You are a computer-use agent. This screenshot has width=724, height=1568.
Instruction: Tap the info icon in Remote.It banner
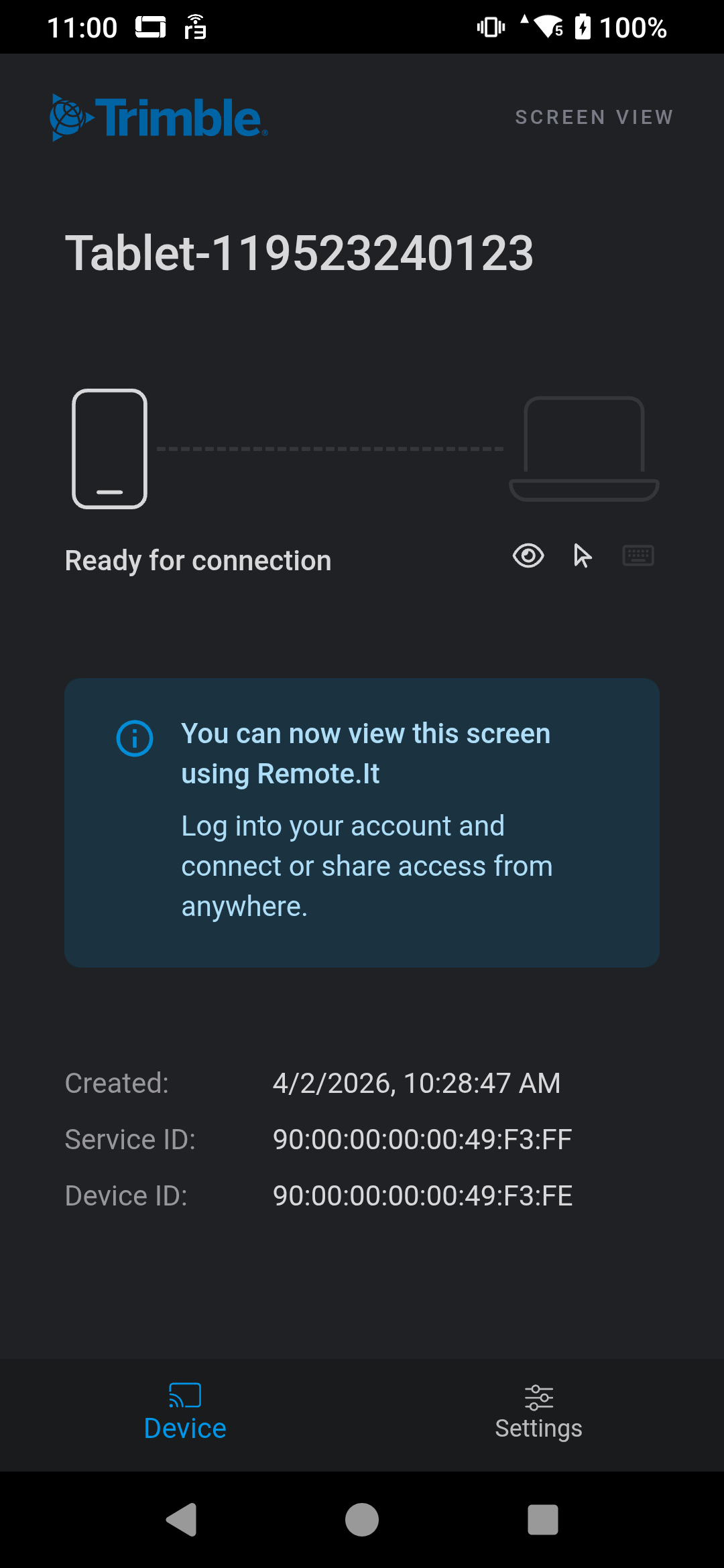point(135,738)
